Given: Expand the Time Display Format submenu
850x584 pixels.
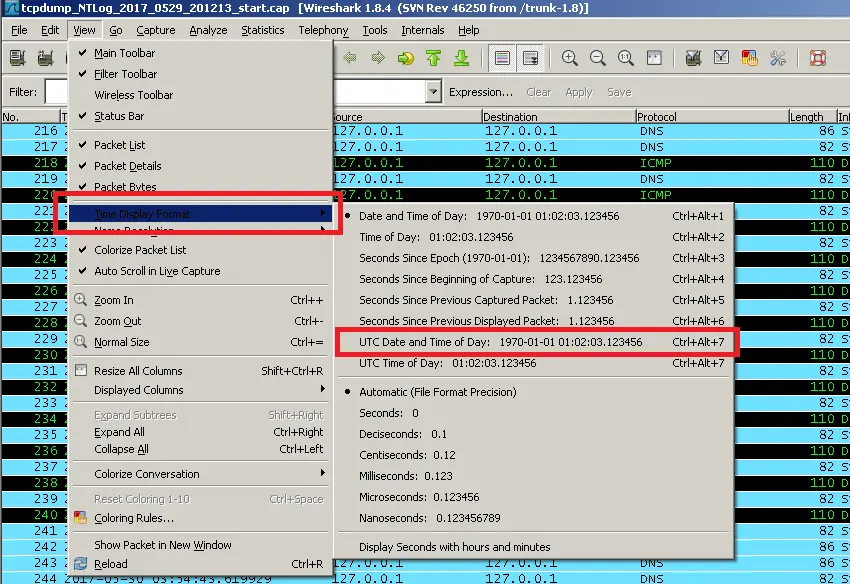Looking at the screenshot, I should tap(200, 214).
